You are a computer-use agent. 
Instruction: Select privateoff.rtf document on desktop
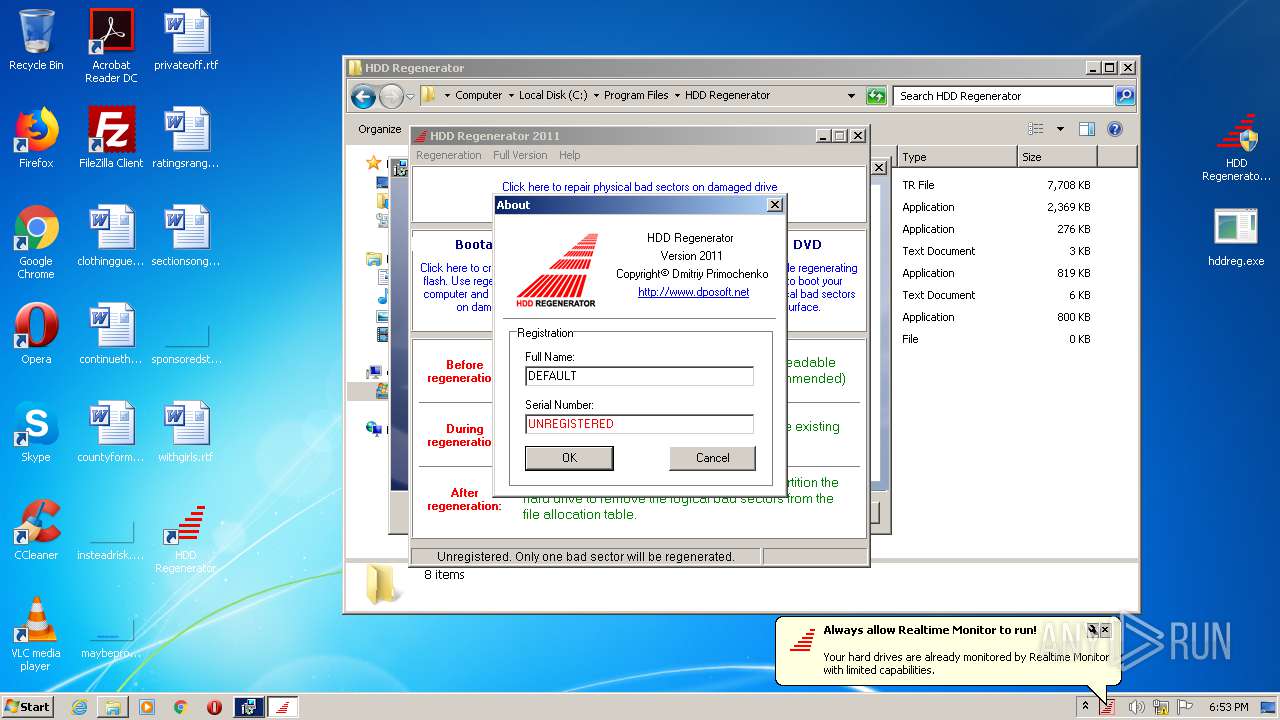(x=186, y=40)
